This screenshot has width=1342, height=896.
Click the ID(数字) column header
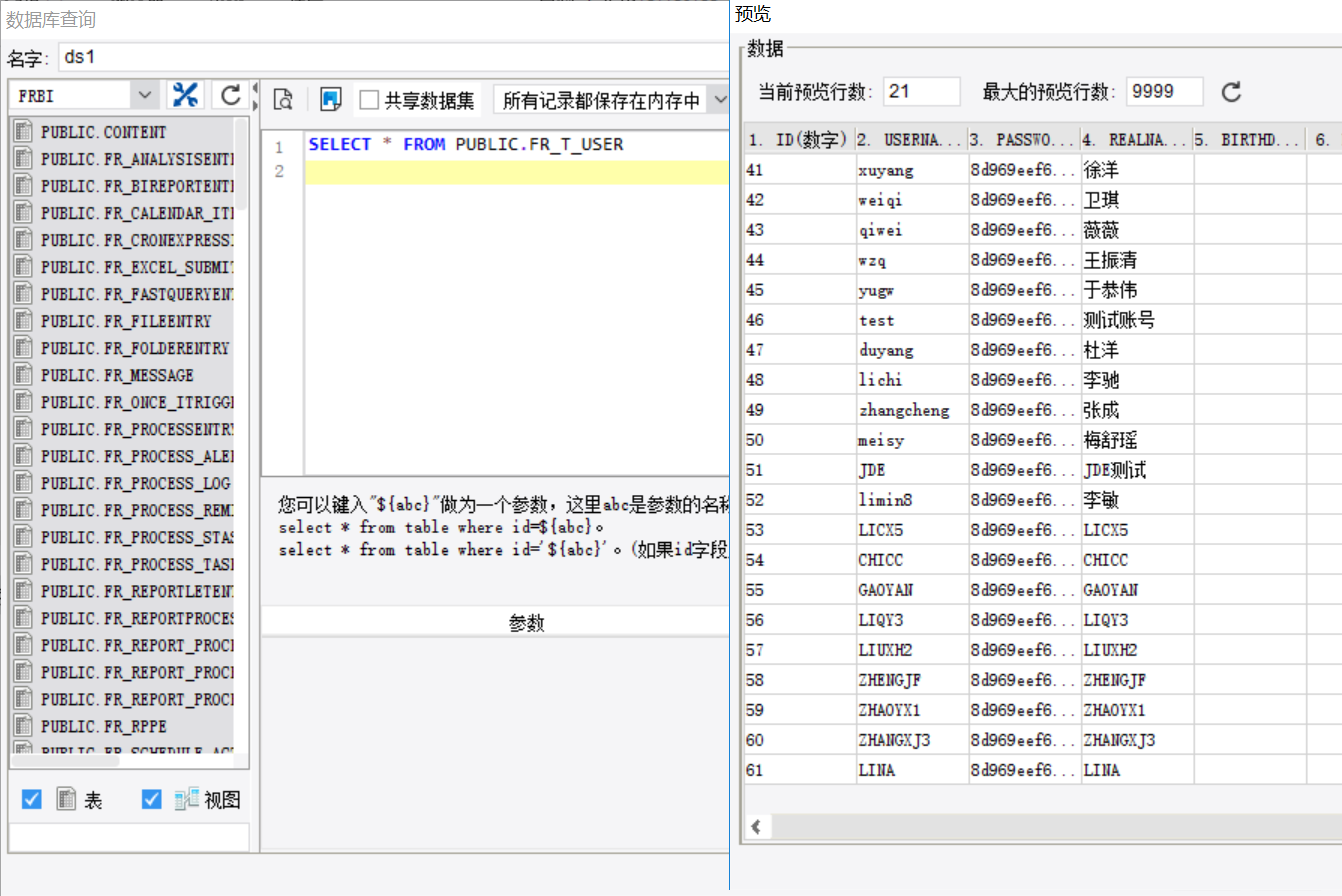click(799, 139)
